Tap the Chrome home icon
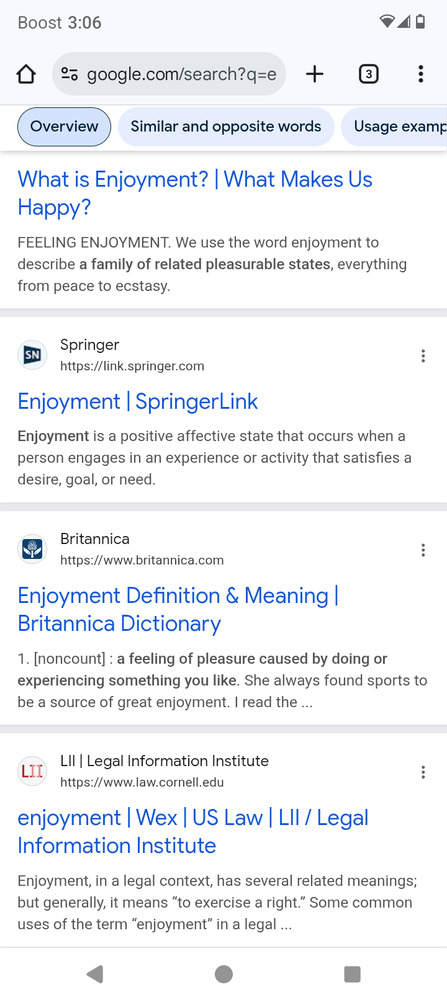The height and width of the screenshot is (1000, 447). click(x=26, y=75)
